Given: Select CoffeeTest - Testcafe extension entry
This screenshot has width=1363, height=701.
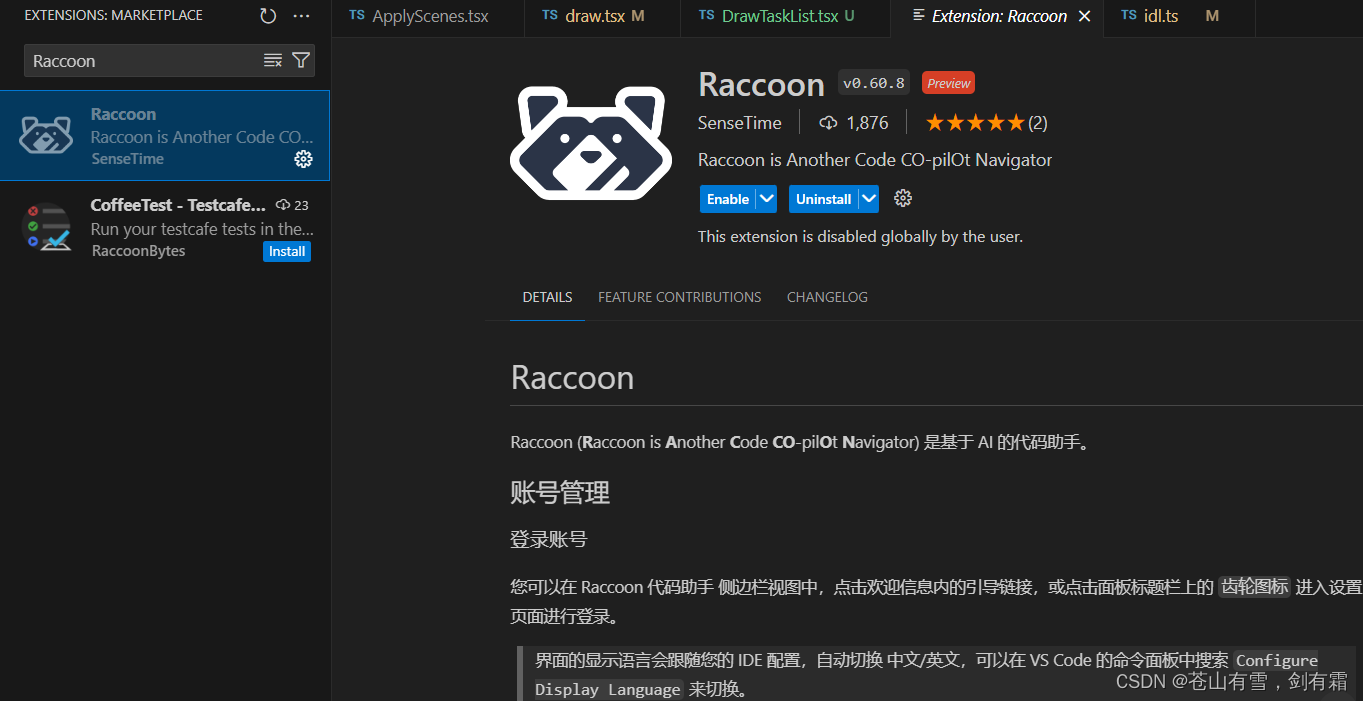Looking at the screenshot, I should pyautogui.click(x=165, y=227).
